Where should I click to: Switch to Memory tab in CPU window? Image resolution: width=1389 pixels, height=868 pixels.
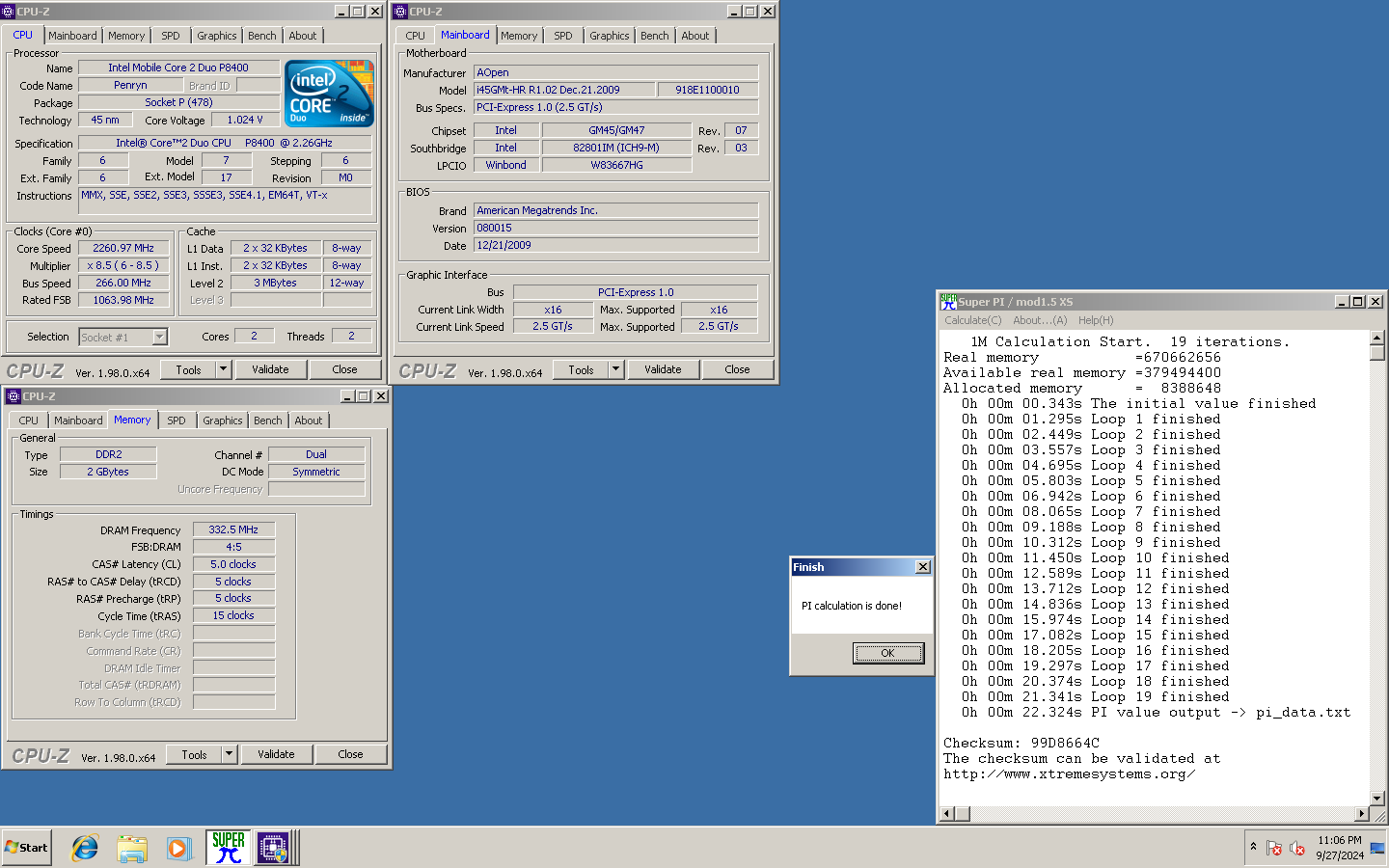click(126, 36)
